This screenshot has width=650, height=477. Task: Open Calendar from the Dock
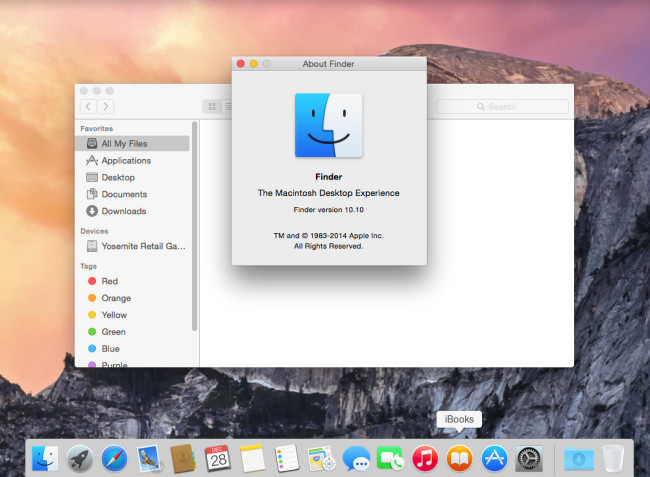coord(218,458)
